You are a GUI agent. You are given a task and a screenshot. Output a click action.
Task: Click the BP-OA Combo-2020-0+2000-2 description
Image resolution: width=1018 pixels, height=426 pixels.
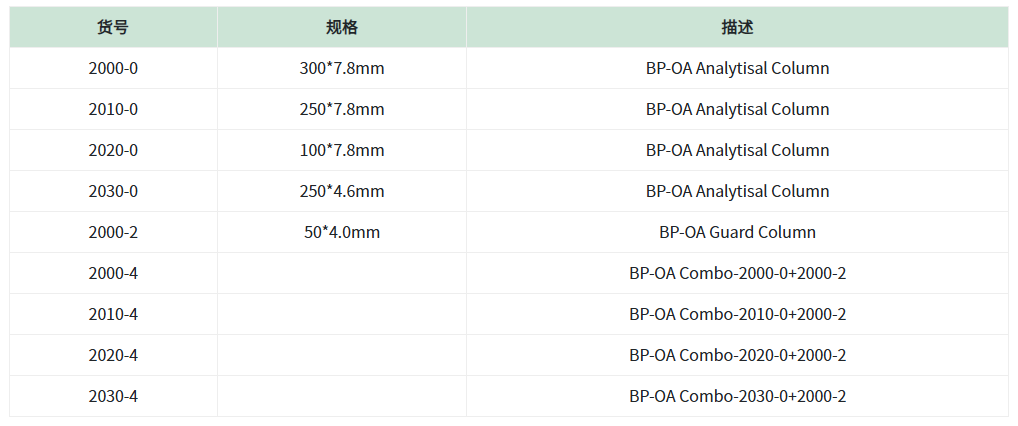(738, 355)
